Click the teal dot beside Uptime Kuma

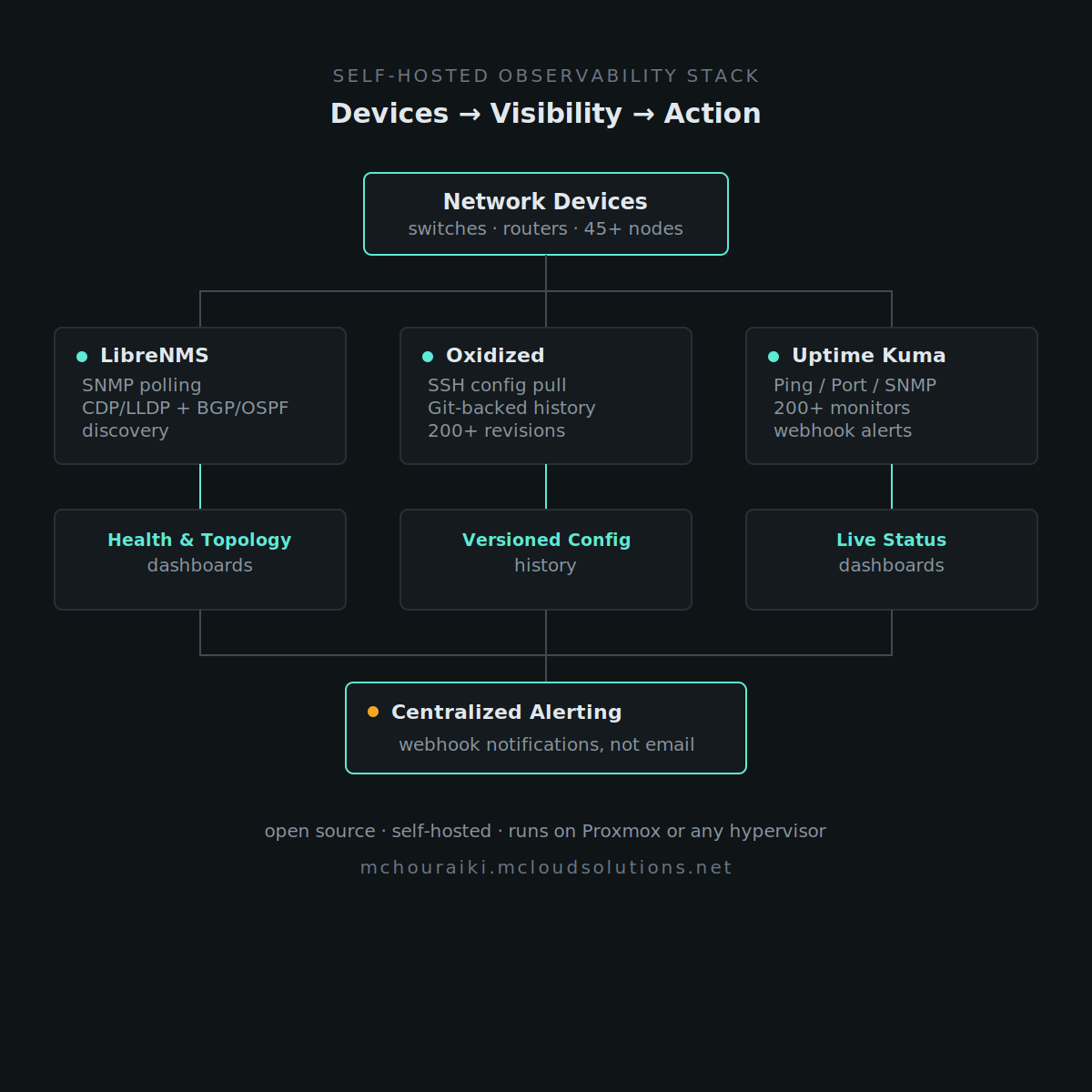point(773,357)
